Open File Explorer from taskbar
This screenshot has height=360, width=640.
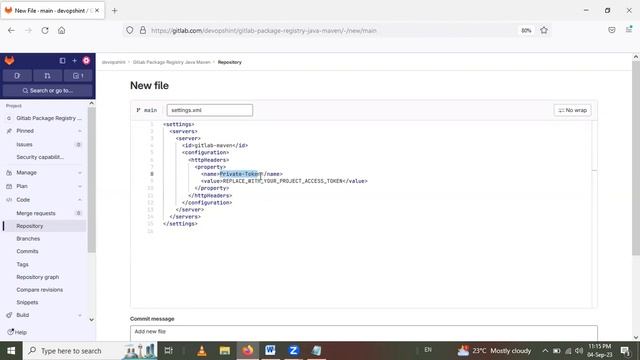pyautogui.click(x=224, y=351)
